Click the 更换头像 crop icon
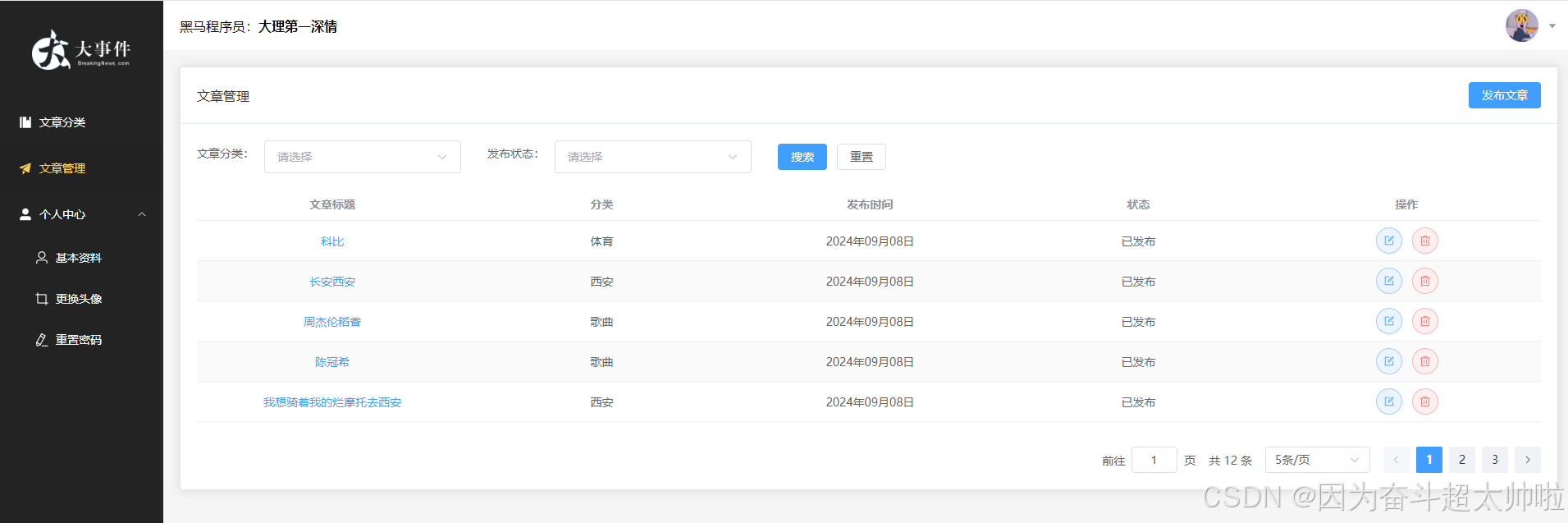 pyautogui.click(x=42, y=299)
